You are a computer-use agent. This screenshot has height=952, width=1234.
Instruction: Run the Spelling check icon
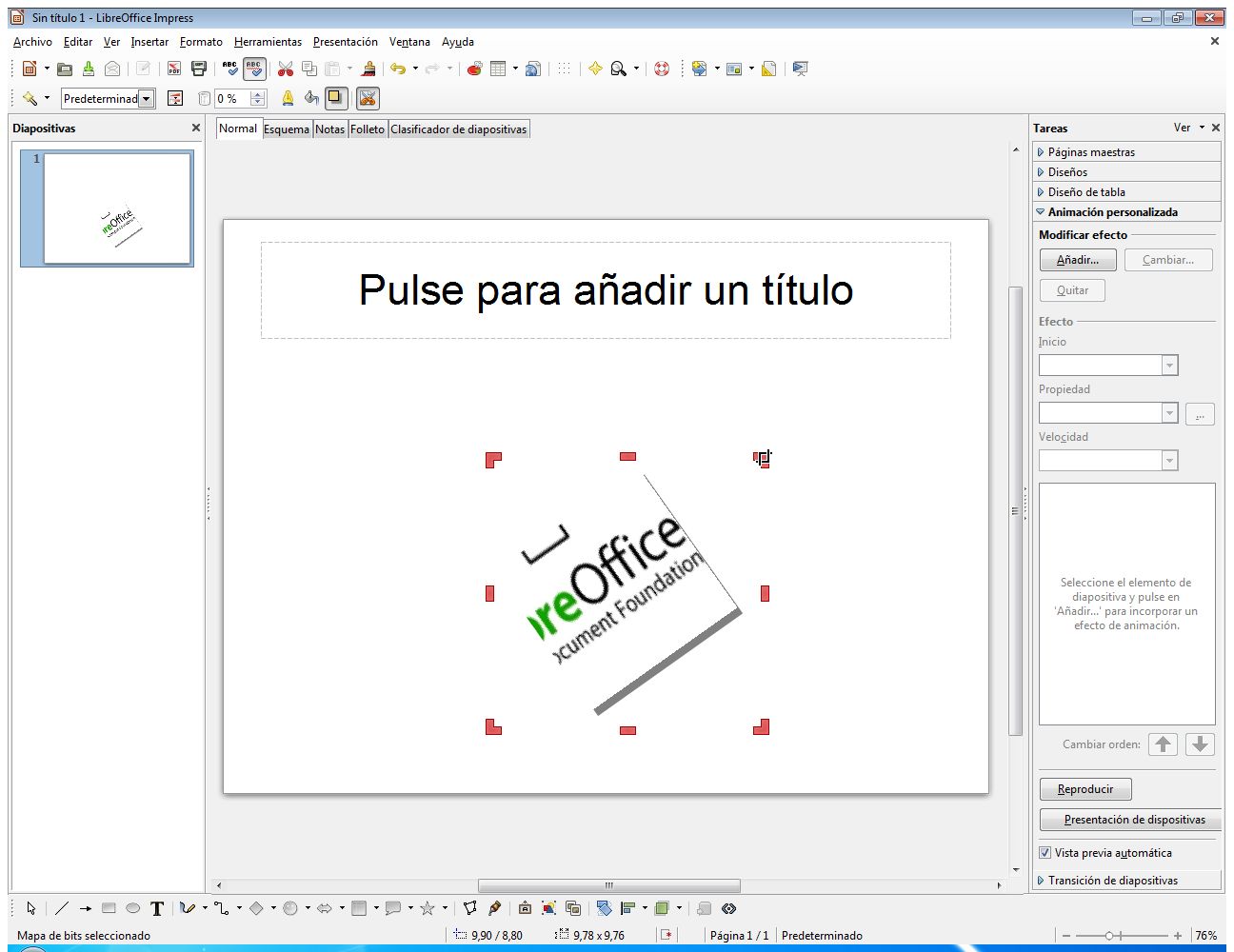230,69
